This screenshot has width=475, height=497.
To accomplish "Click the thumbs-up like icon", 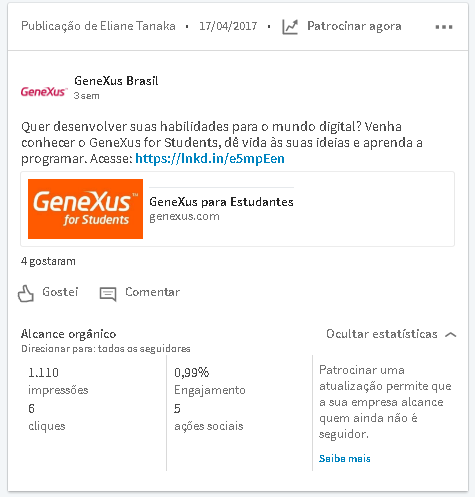I will coord(26,293).
